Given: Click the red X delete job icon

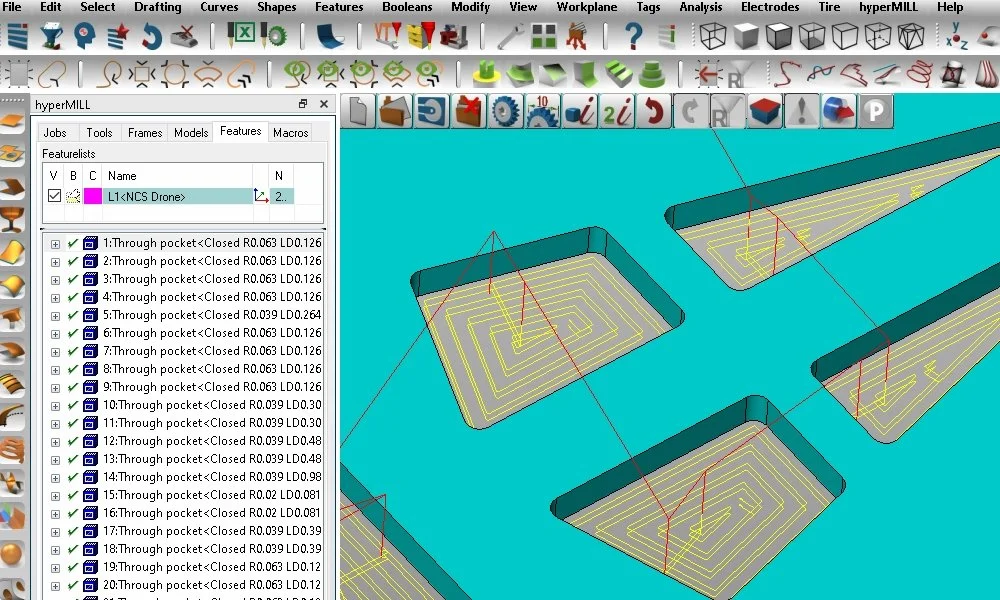Looking at the screenshot, I should click(x=469, y=112).
